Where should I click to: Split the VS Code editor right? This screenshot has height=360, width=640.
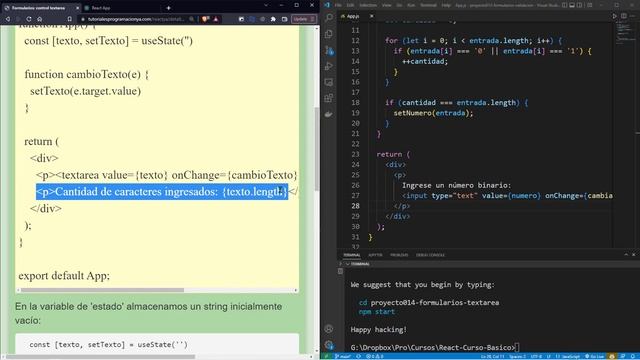coord(624,16)
